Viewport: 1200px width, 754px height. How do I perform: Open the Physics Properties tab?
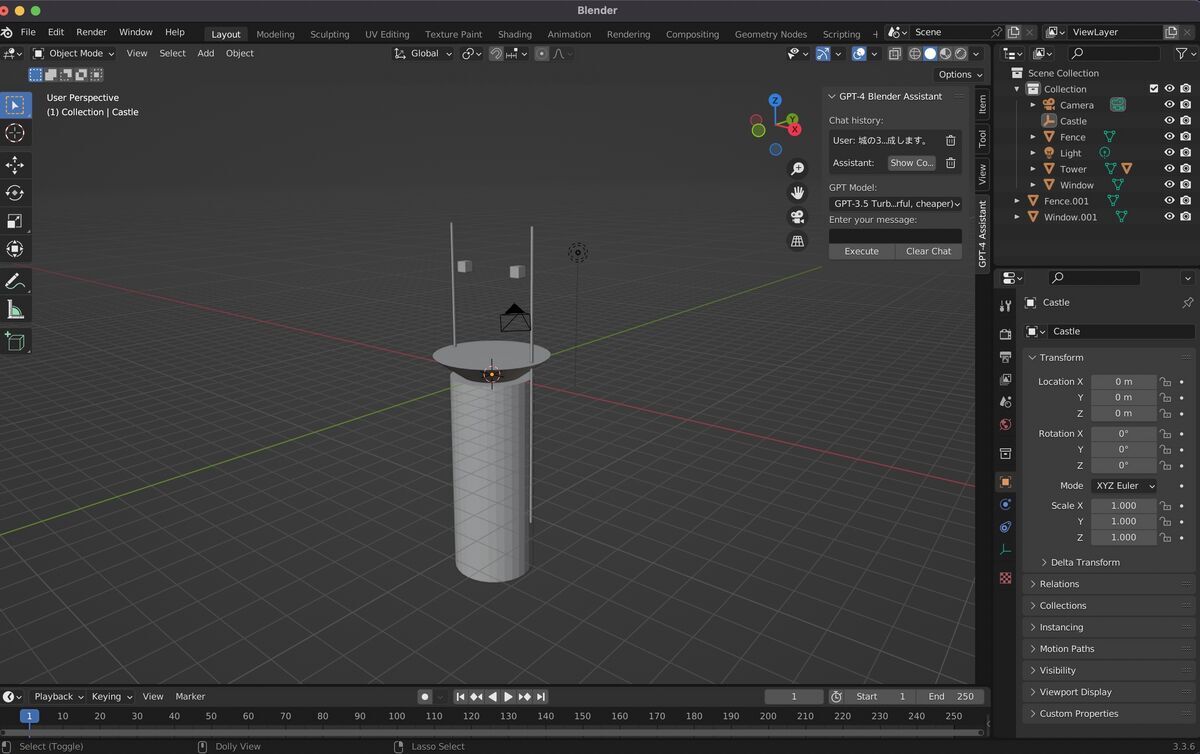[x=1005, y=503]
